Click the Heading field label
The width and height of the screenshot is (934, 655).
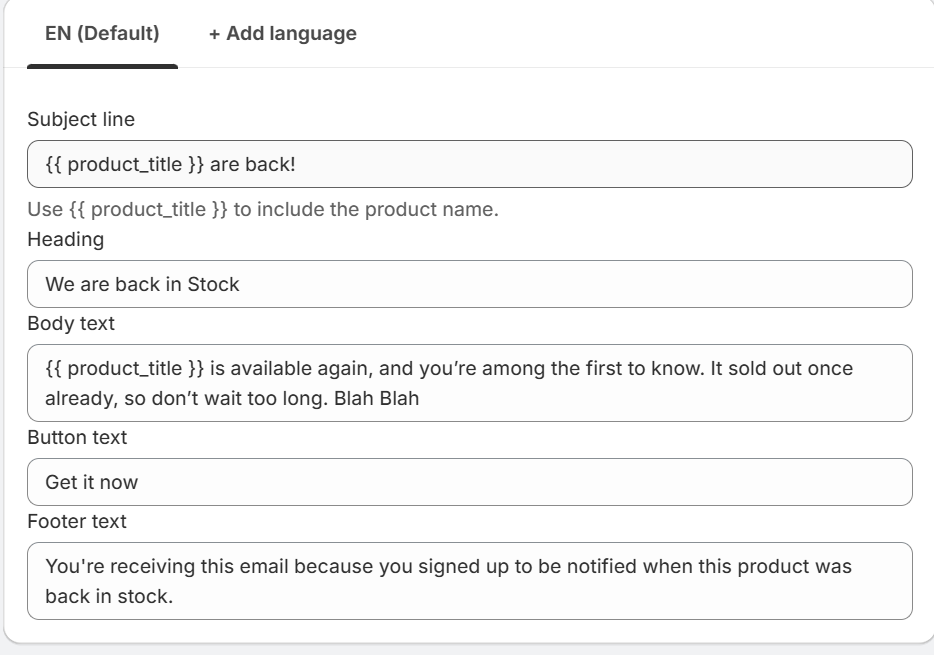66,239
